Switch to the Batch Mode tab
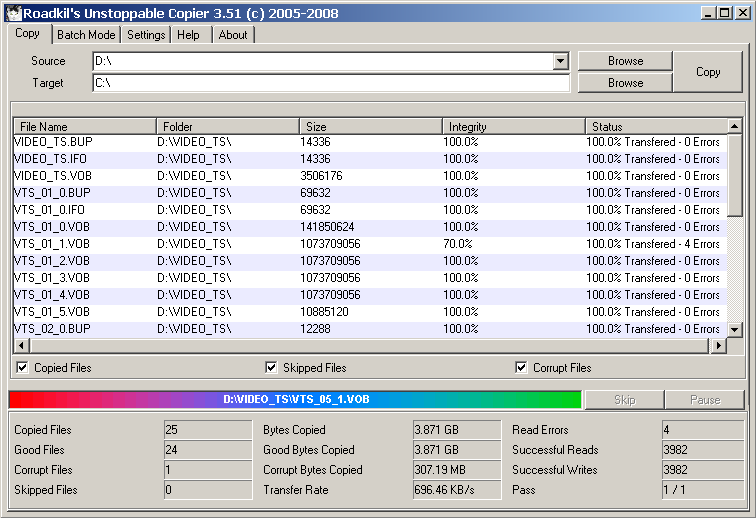The height and width of the screenshot is (518, 756). point(86,35)
